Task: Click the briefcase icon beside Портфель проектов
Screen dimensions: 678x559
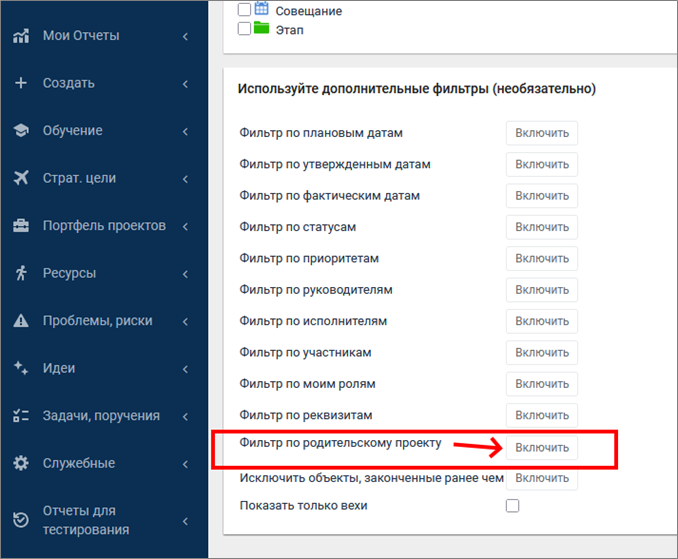Action: coord(21,225)
